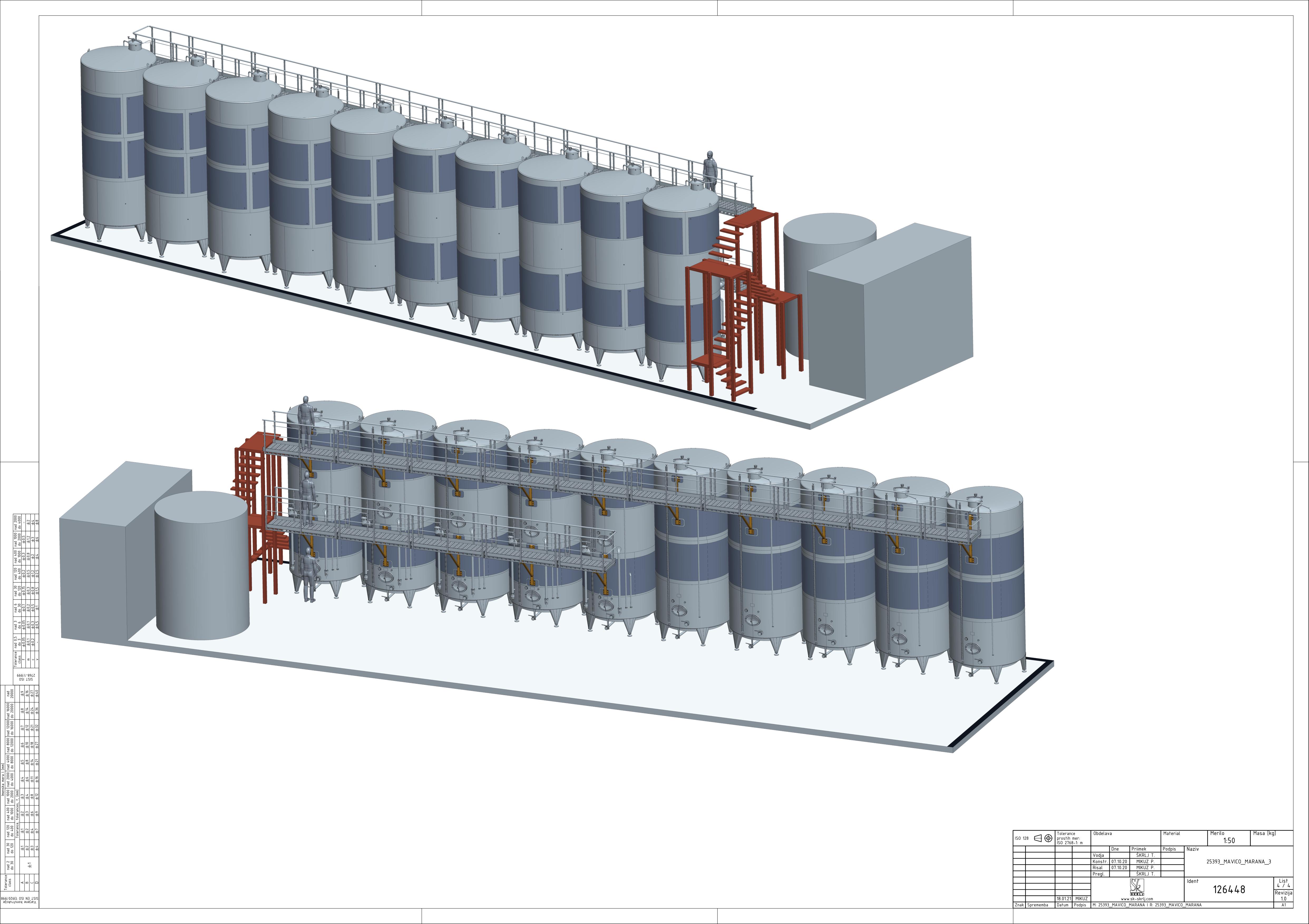Viewport: 1309px width, 924px height.
Task: Click ŠKRLJ T. in the Pregl. row
Action: [x=1145, y=874]
